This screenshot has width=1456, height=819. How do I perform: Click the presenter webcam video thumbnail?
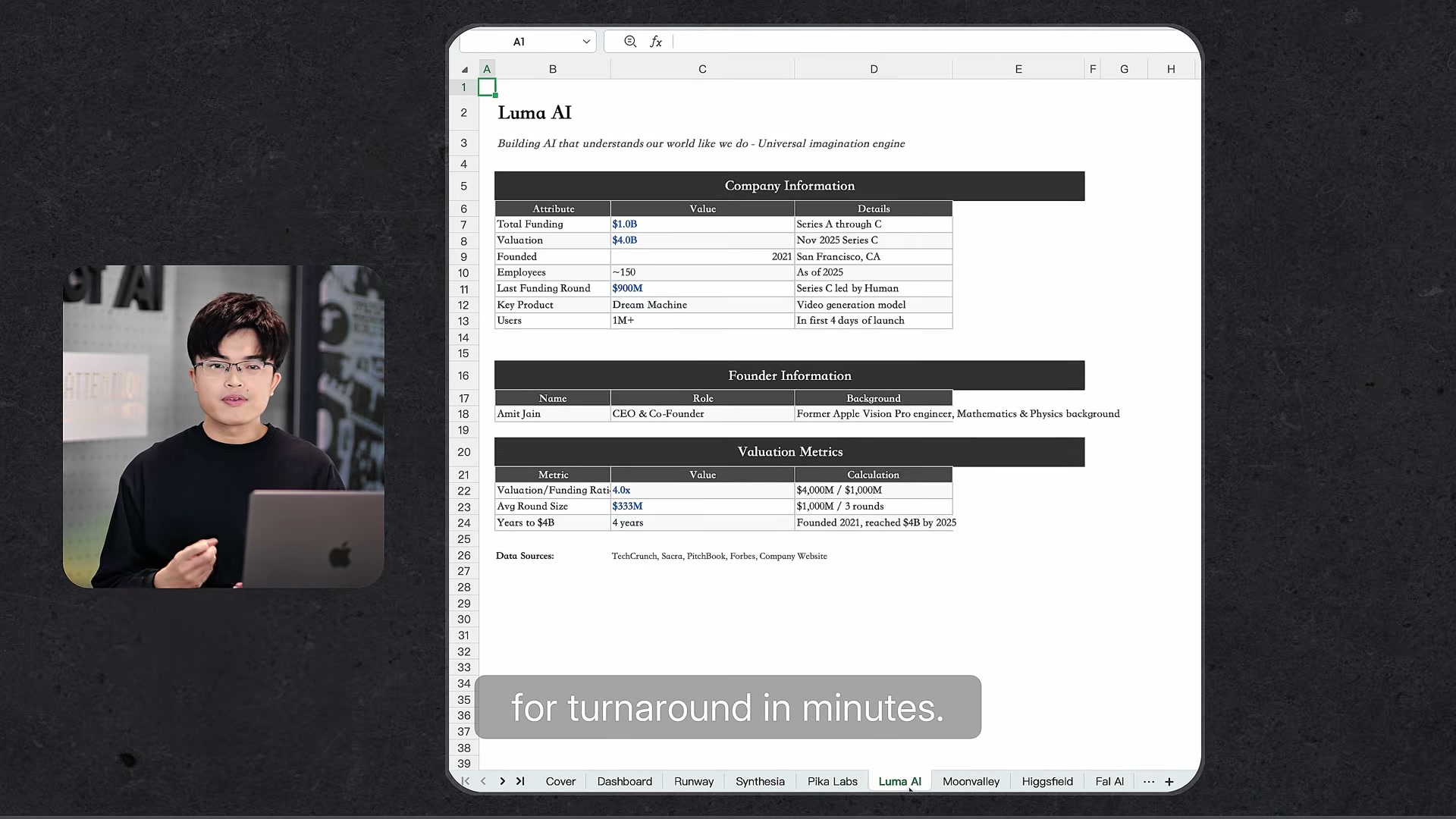tap(223, 426)
